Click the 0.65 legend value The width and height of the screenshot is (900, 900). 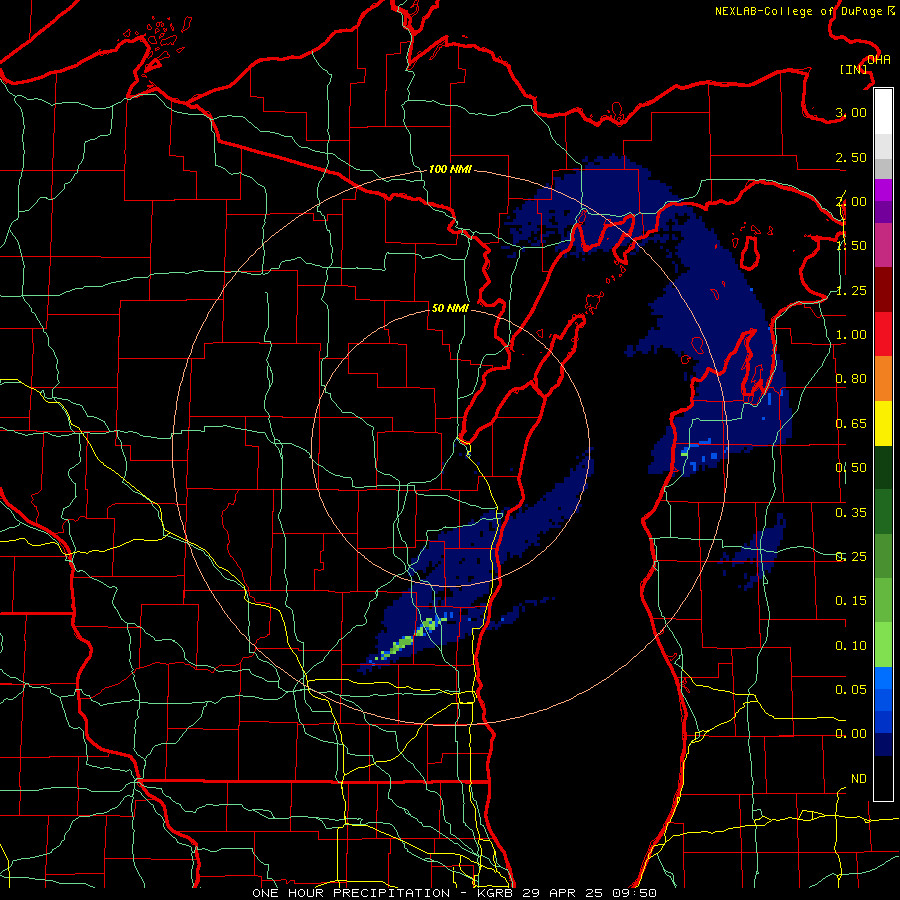coord(851,424)
